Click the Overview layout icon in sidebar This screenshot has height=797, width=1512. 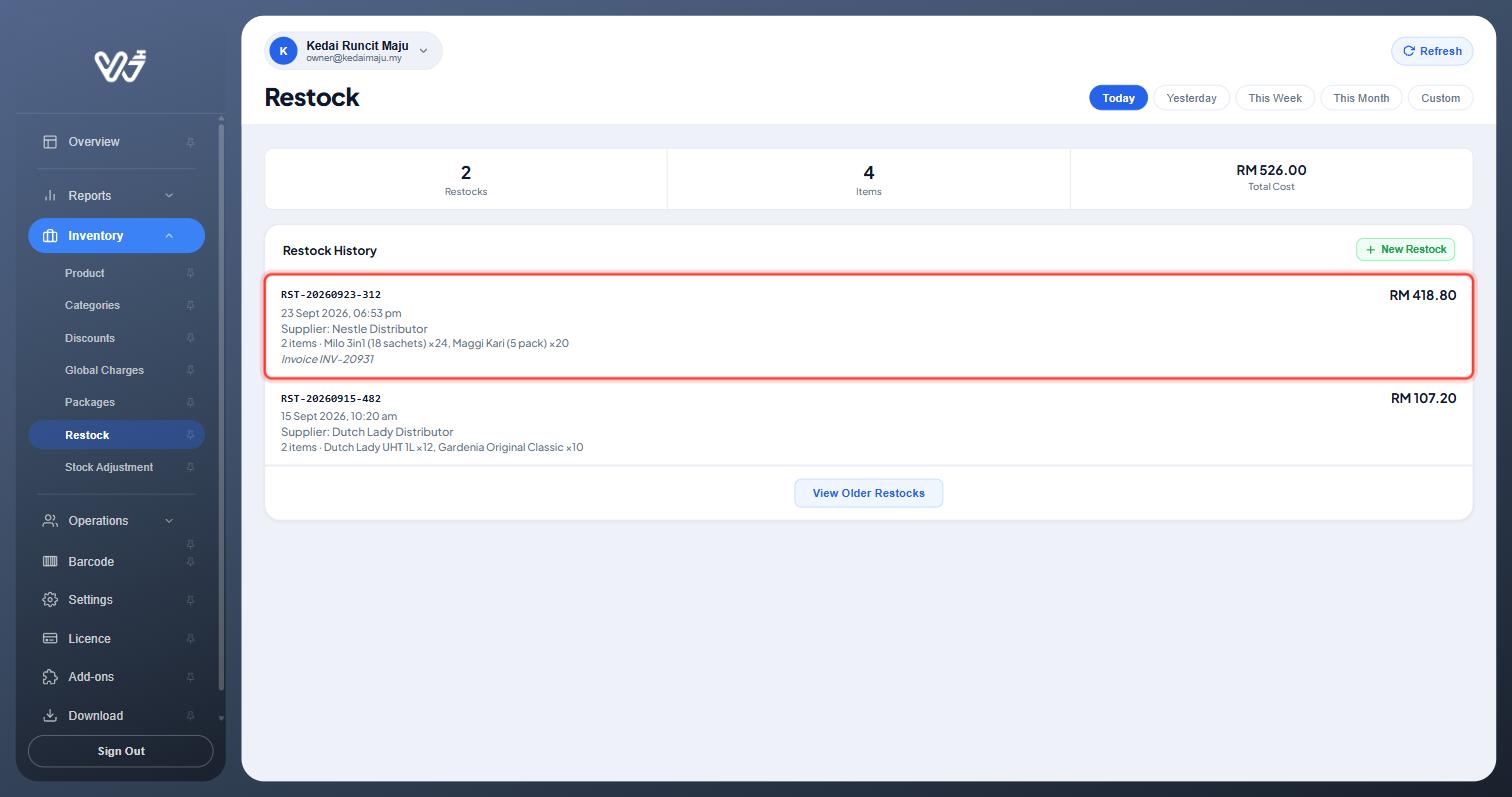pyautogui.click(x=50, y=142)
